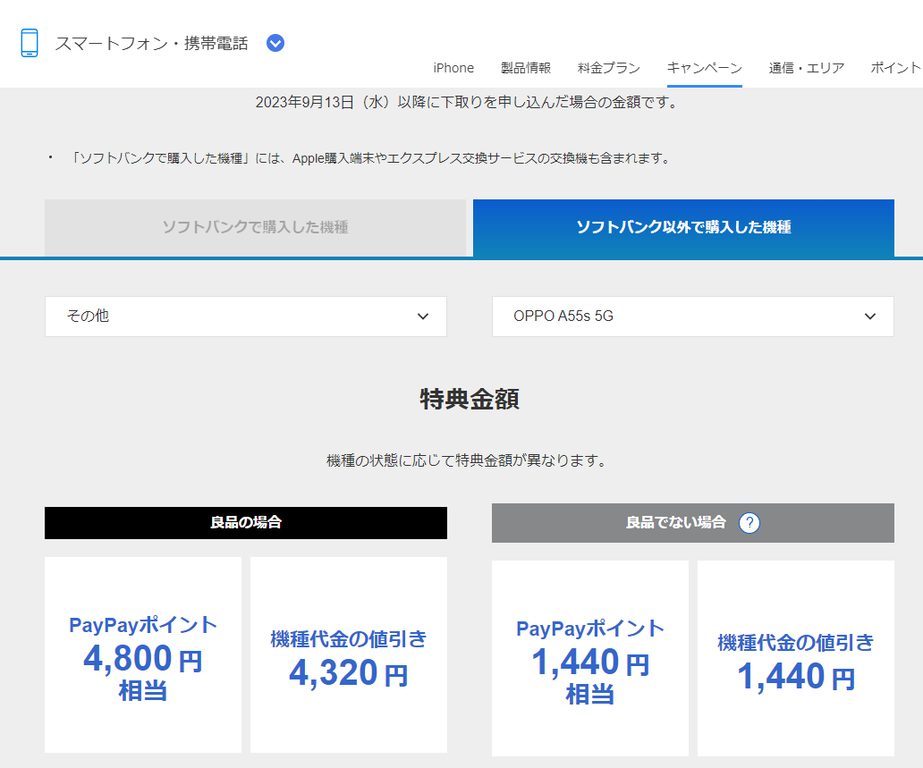Image resolution: width=923 pixels, height=768 pixels.
Task: Open the iPhone nav item
Action: point(453,68)
